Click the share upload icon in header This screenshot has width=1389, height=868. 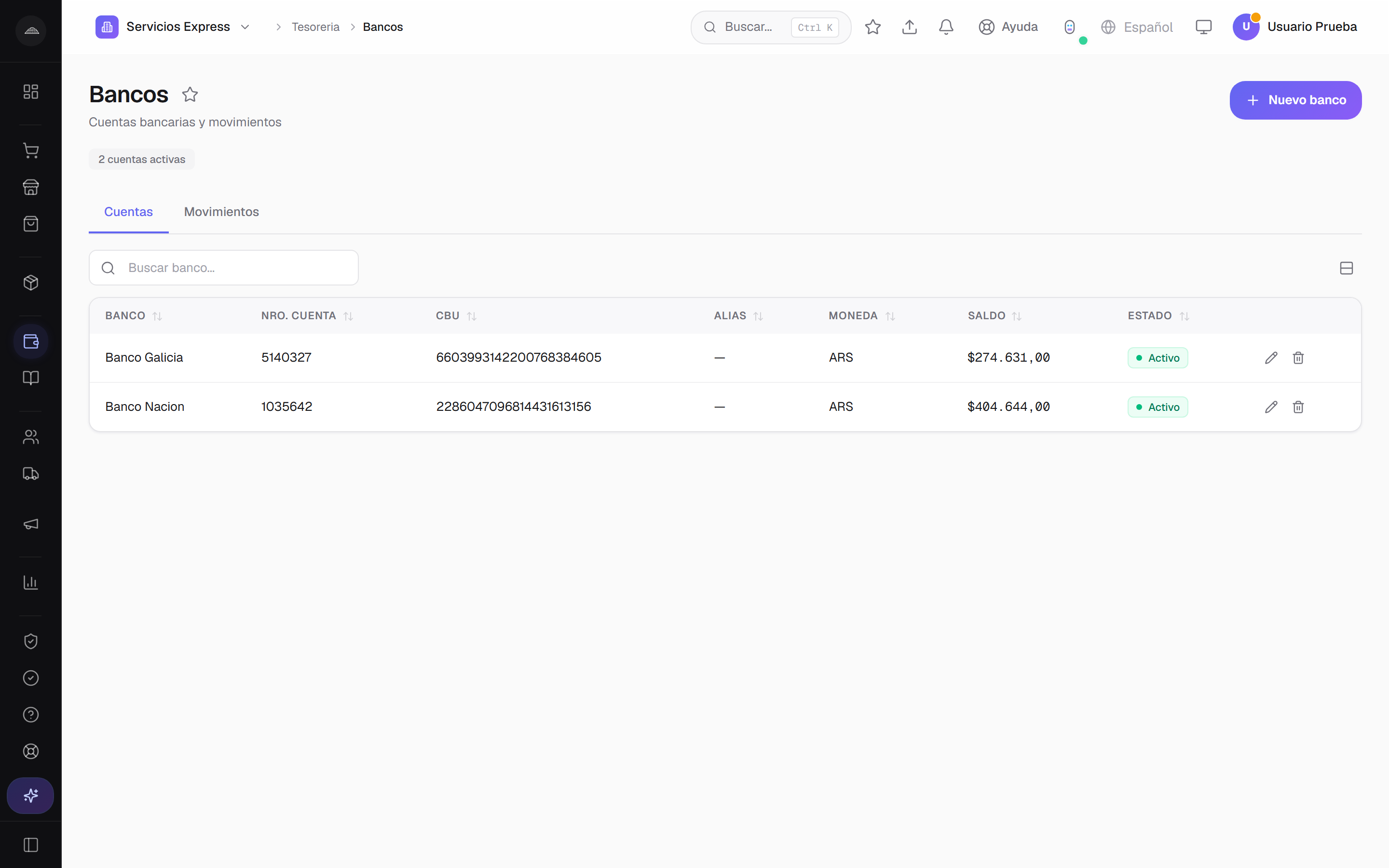click(909, 27)
